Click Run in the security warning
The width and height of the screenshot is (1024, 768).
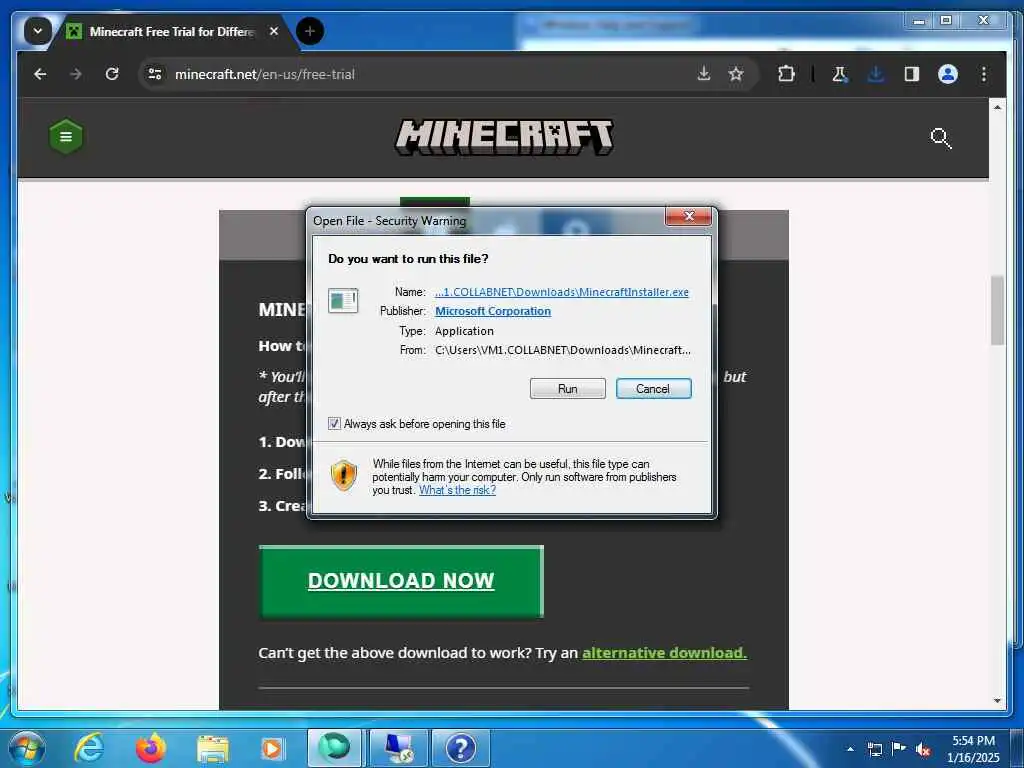click(x=568, y=389)
